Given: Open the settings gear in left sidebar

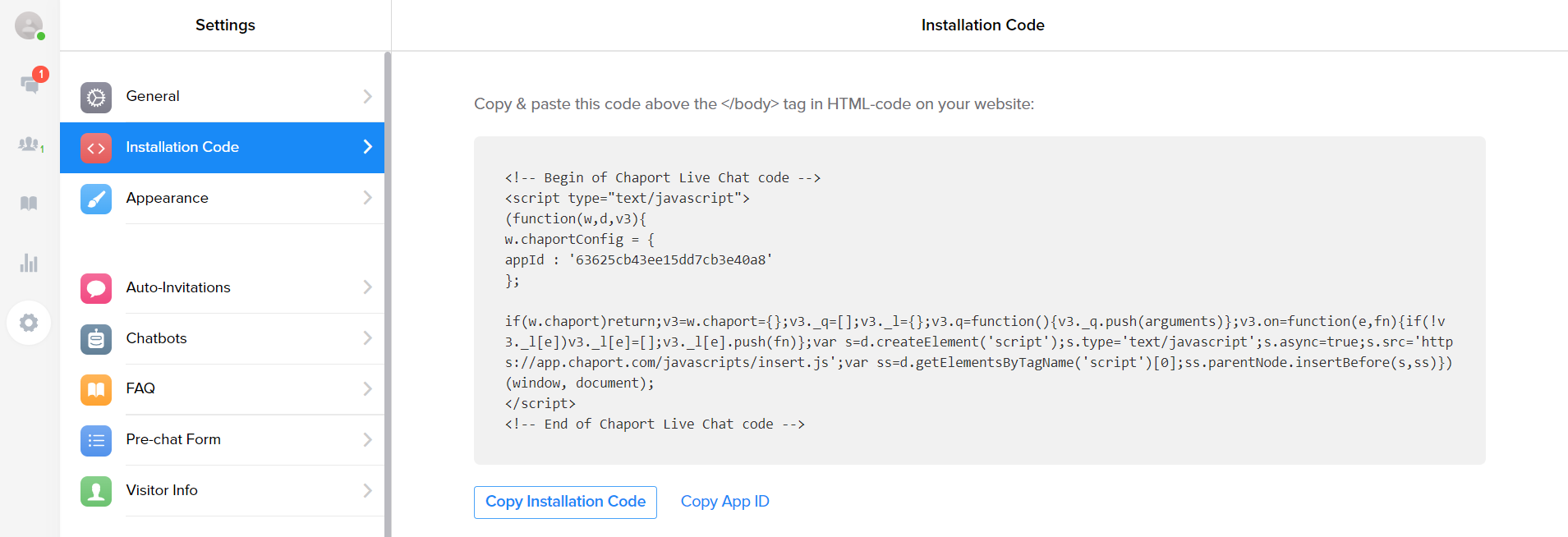Looking at the screenshot, I should pos(29,323).
